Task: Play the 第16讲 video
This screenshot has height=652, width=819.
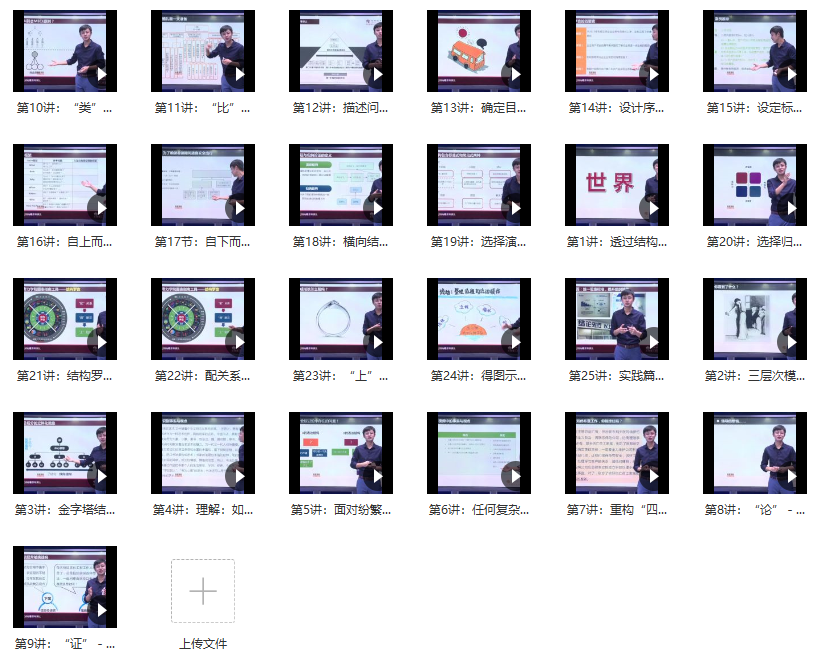Action: point(100,208)
